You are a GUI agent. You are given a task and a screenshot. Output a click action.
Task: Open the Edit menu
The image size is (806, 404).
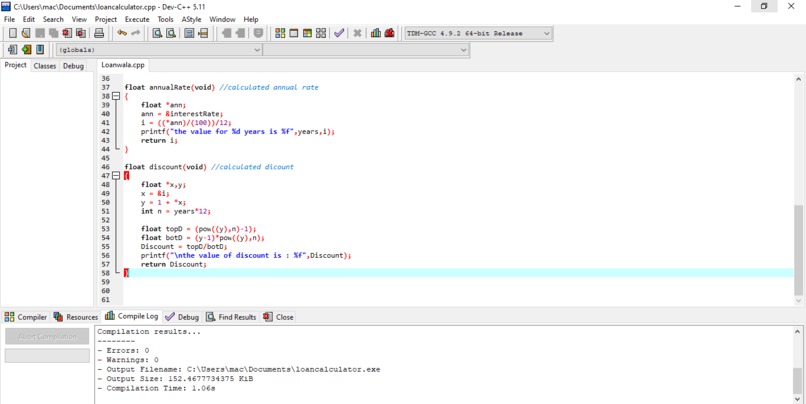pyautogui.click(x=29, y=20)
